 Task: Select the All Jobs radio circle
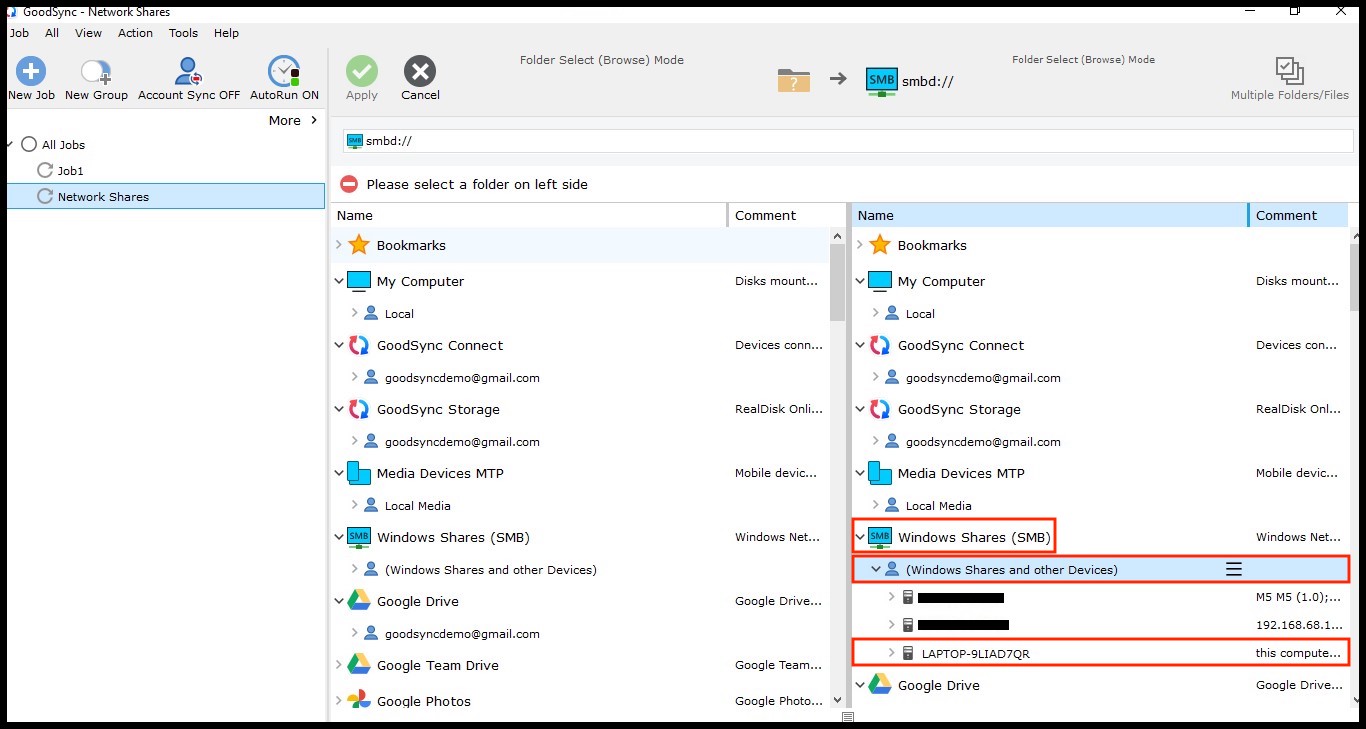coord(29,145)
